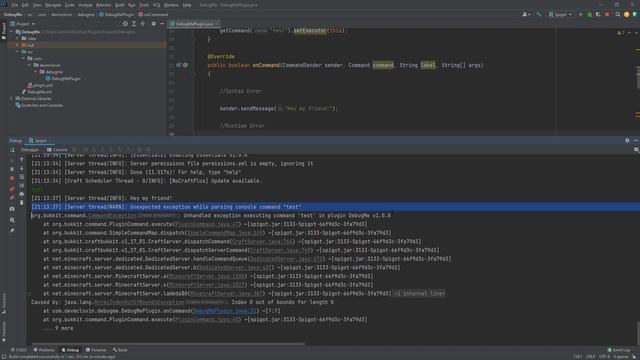
Task: Select DebugMePlugin class in tree
Action: coord(63,78)
